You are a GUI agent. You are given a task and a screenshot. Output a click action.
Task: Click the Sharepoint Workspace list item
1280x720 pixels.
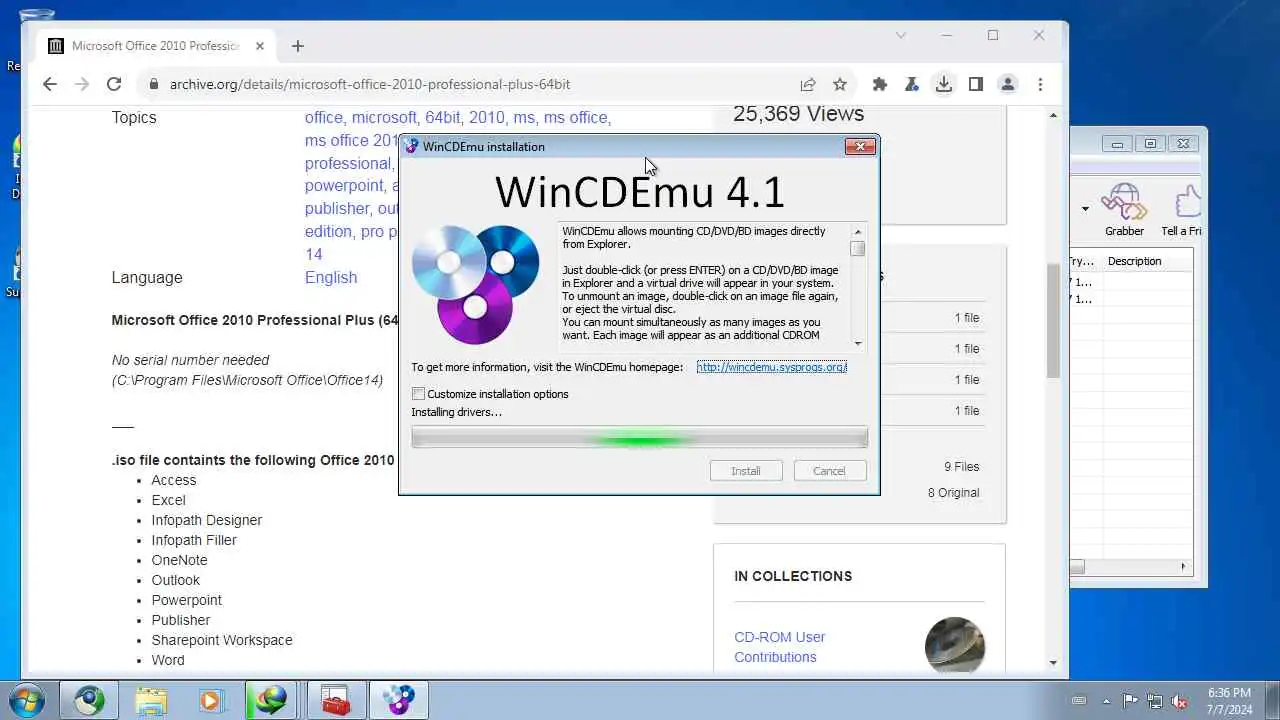[x=222, y=640]
